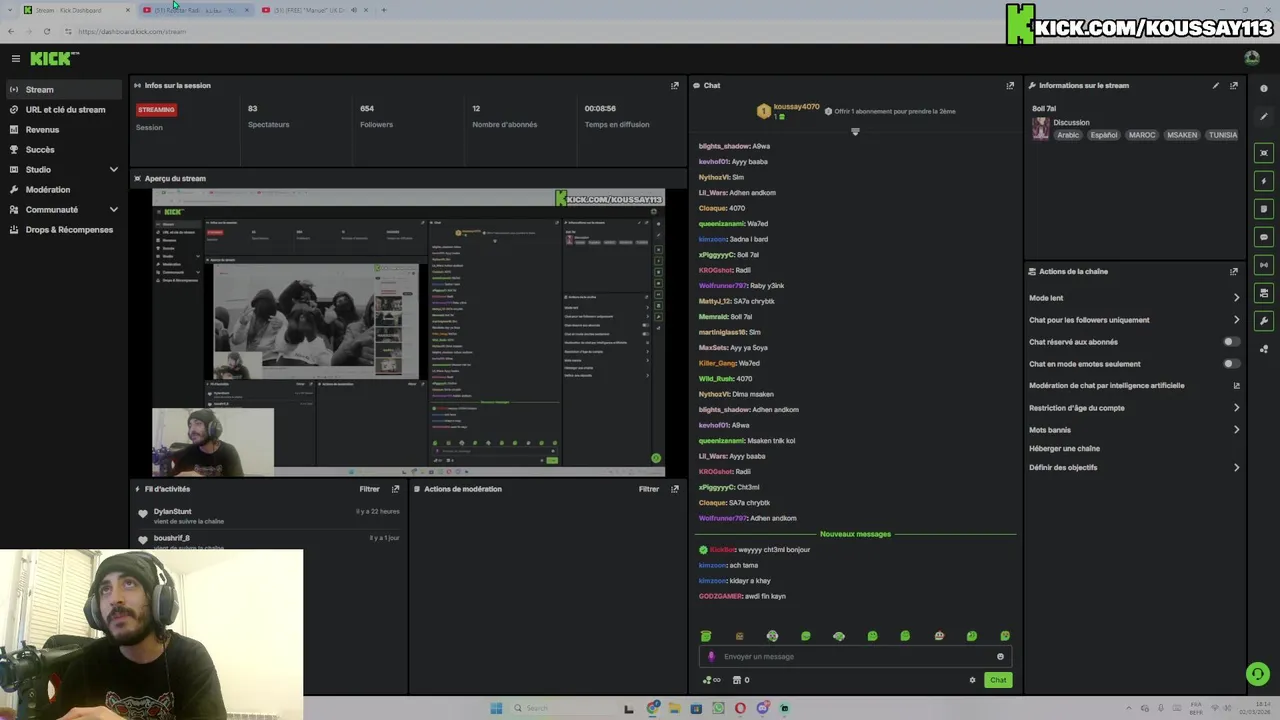The height and width of the screenshot is (720, 1280).
Task: Open Filtrer in Fil d'activités
Action: (x=369, y=489)
